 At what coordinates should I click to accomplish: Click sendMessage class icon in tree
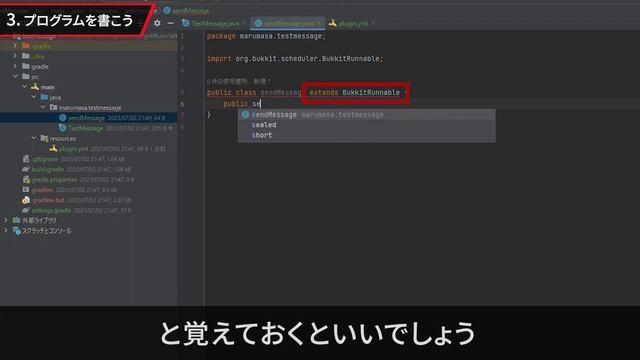click(63, 118)
